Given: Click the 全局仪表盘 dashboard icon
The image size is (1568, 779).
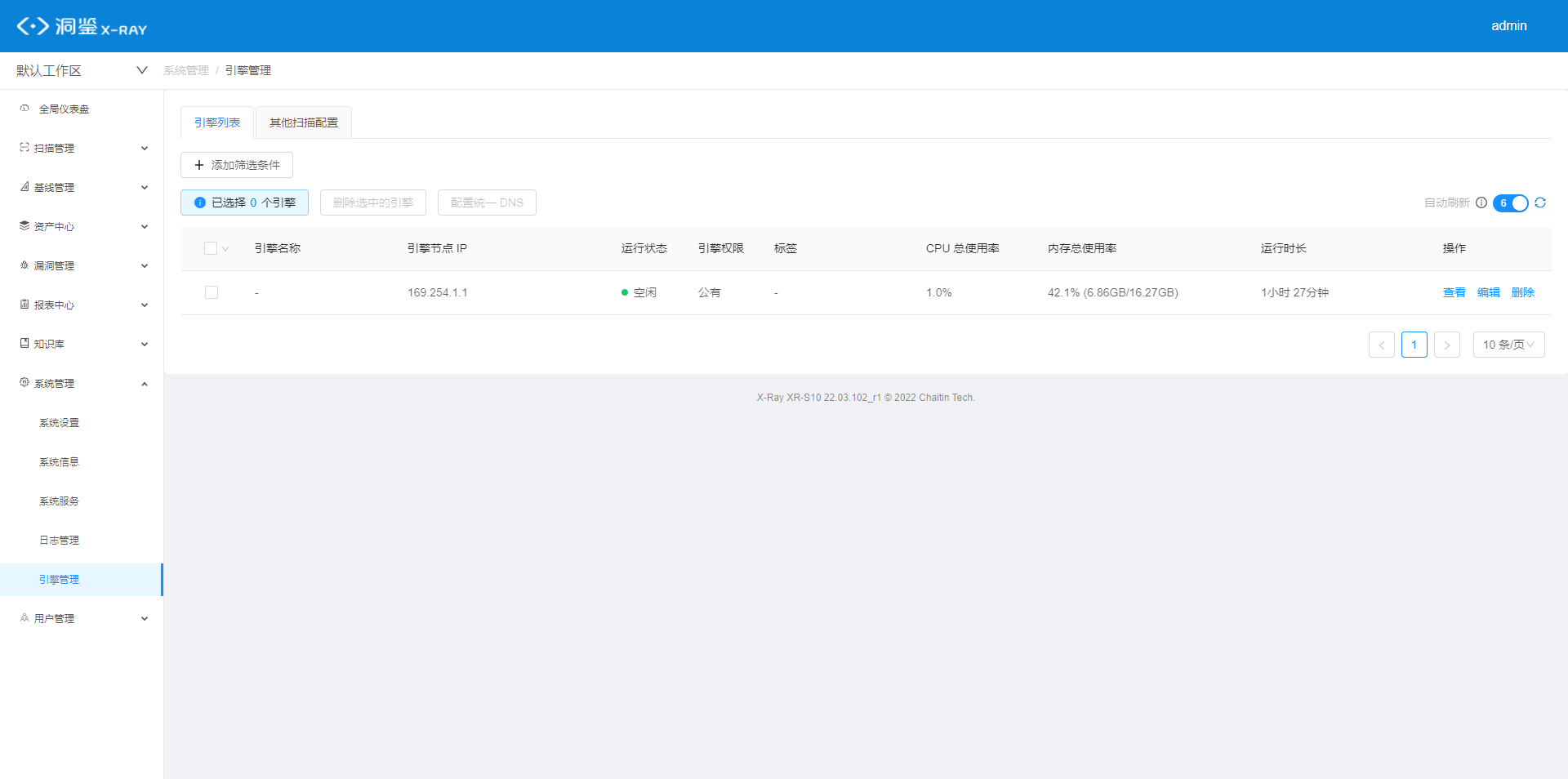Looking at the screenshot, I should click(24, 109).
